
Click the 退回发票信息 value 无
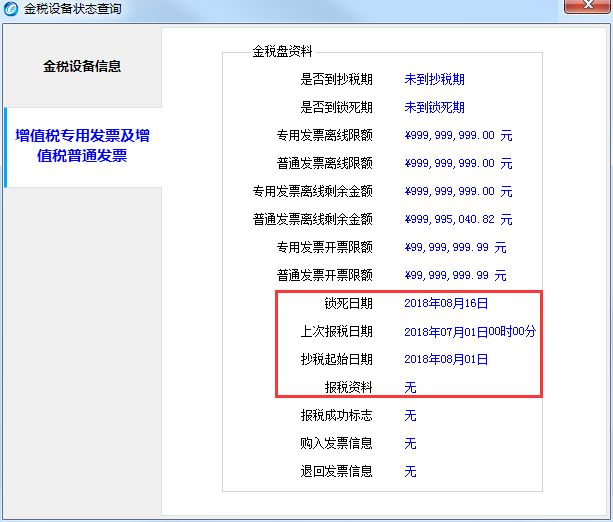pos(410,472)
